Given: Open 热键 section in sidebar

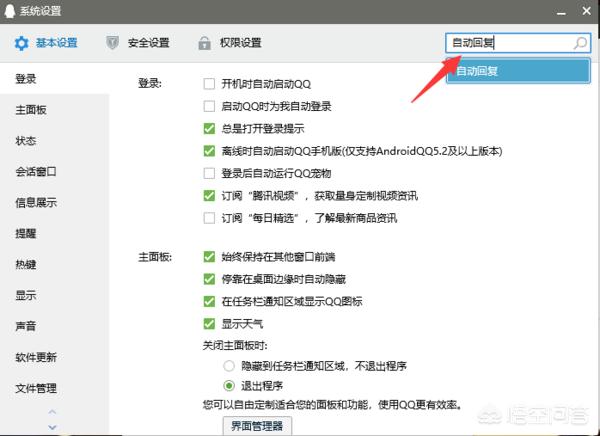Looking at the screenshot, I should tap(26, 265).
